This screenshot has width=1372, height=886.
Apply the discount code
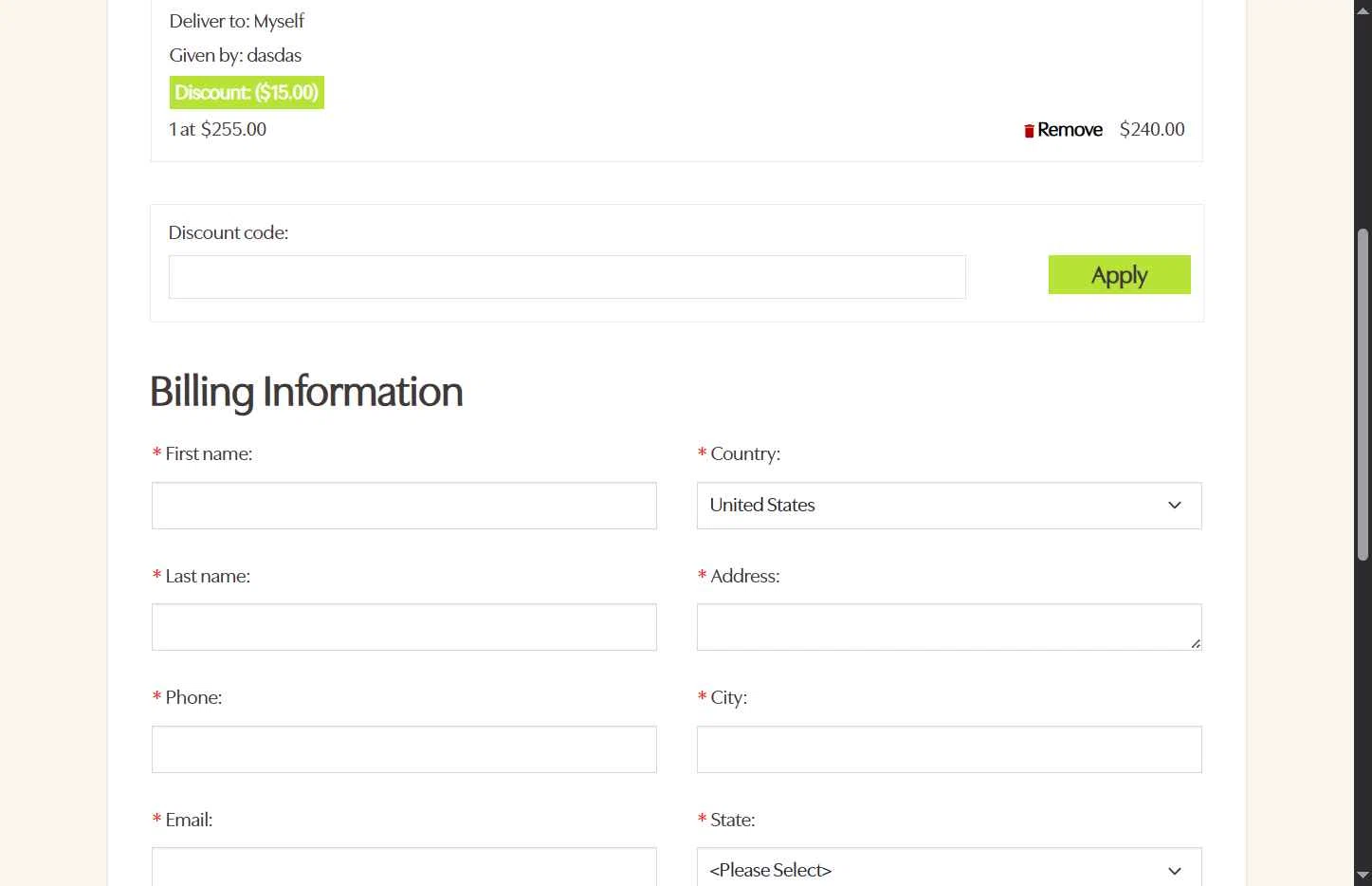tap(1119, 275)
